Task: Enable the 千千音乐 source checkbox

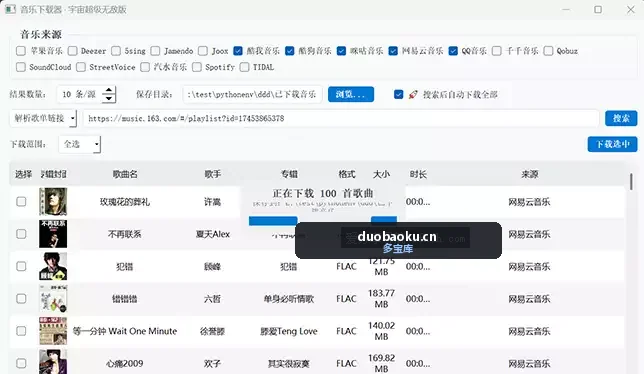Action: point(497,51)
